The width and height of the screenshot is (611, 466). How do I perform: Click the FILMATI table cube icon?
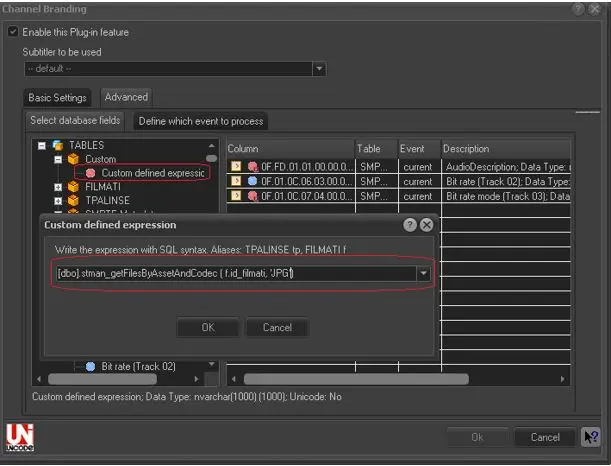coord(73,187)
